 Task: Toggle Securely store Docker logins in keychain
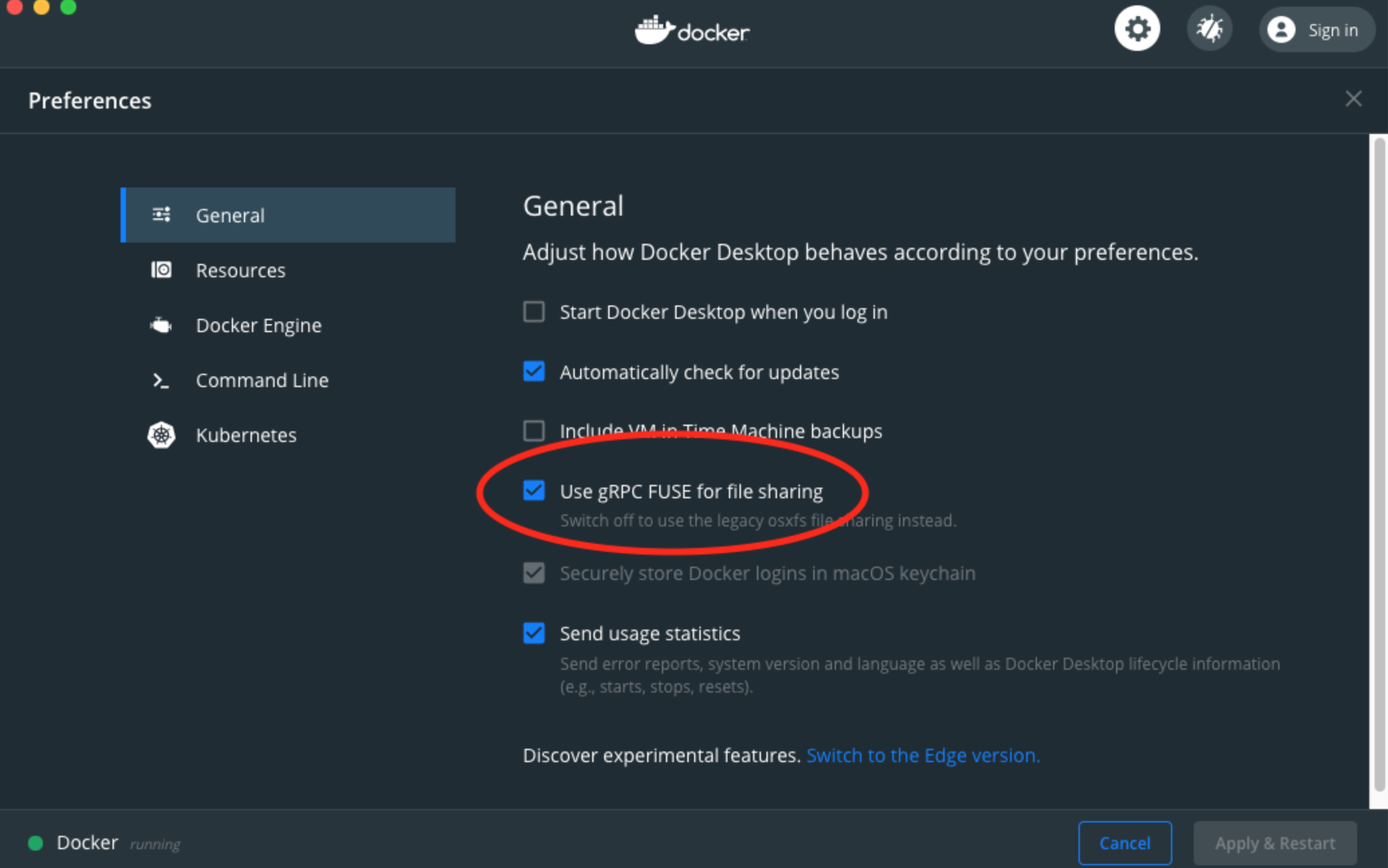534,573
